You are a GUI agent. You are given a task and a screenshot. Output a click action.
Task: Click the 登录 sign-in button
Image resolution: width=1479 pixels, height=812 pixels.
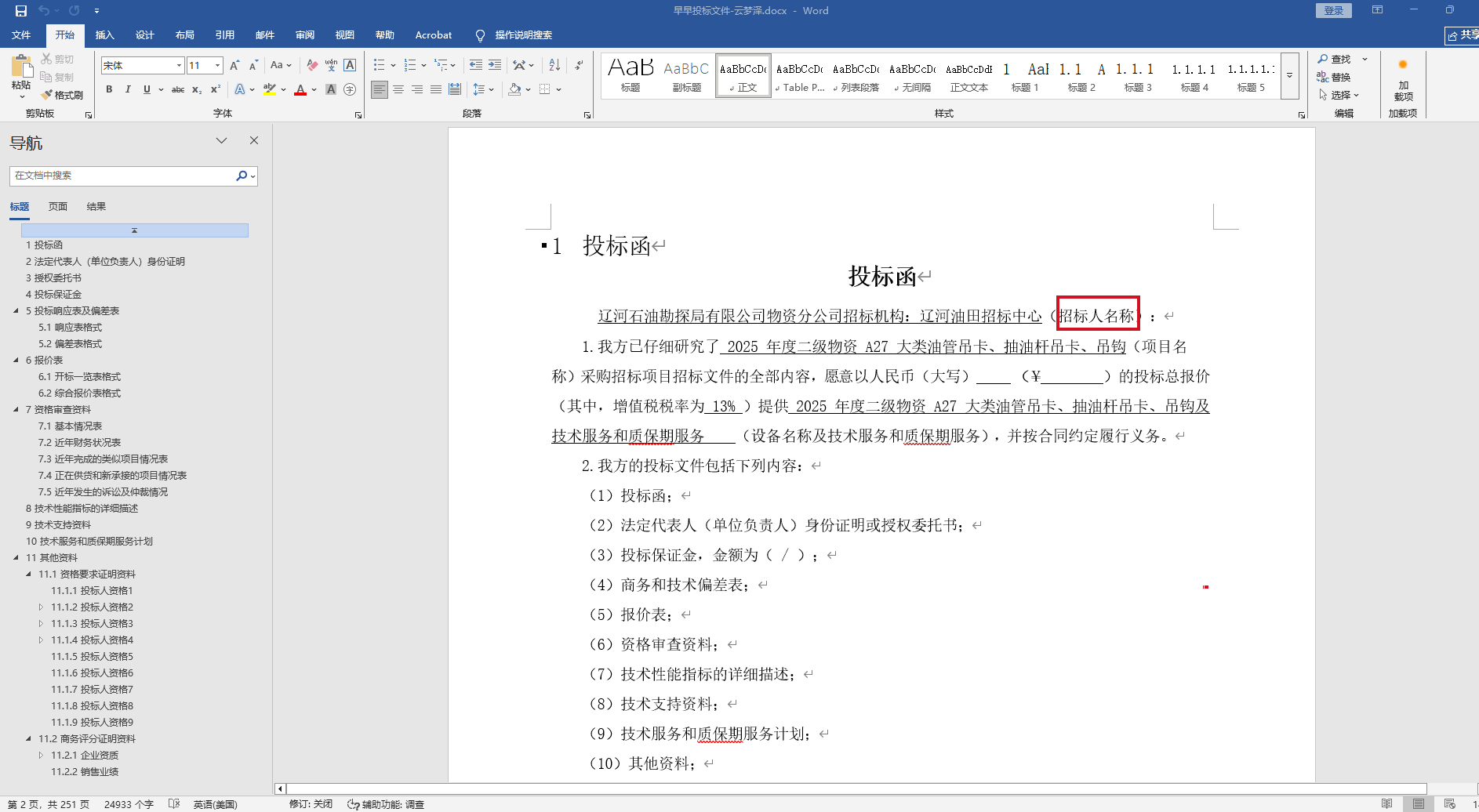1333,11
